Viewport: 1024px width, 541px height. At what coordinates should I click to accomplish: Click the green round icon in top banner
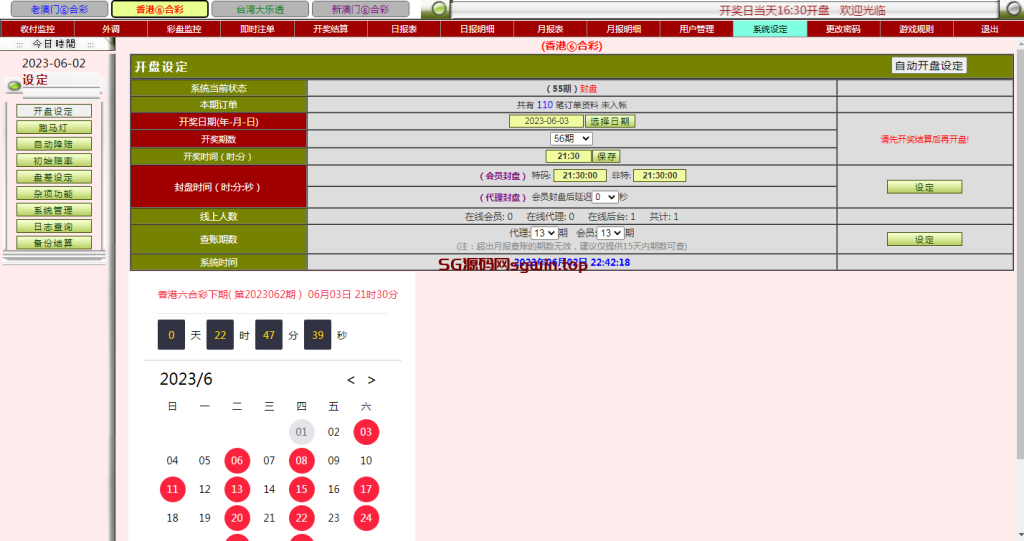[x=436, y=10]
